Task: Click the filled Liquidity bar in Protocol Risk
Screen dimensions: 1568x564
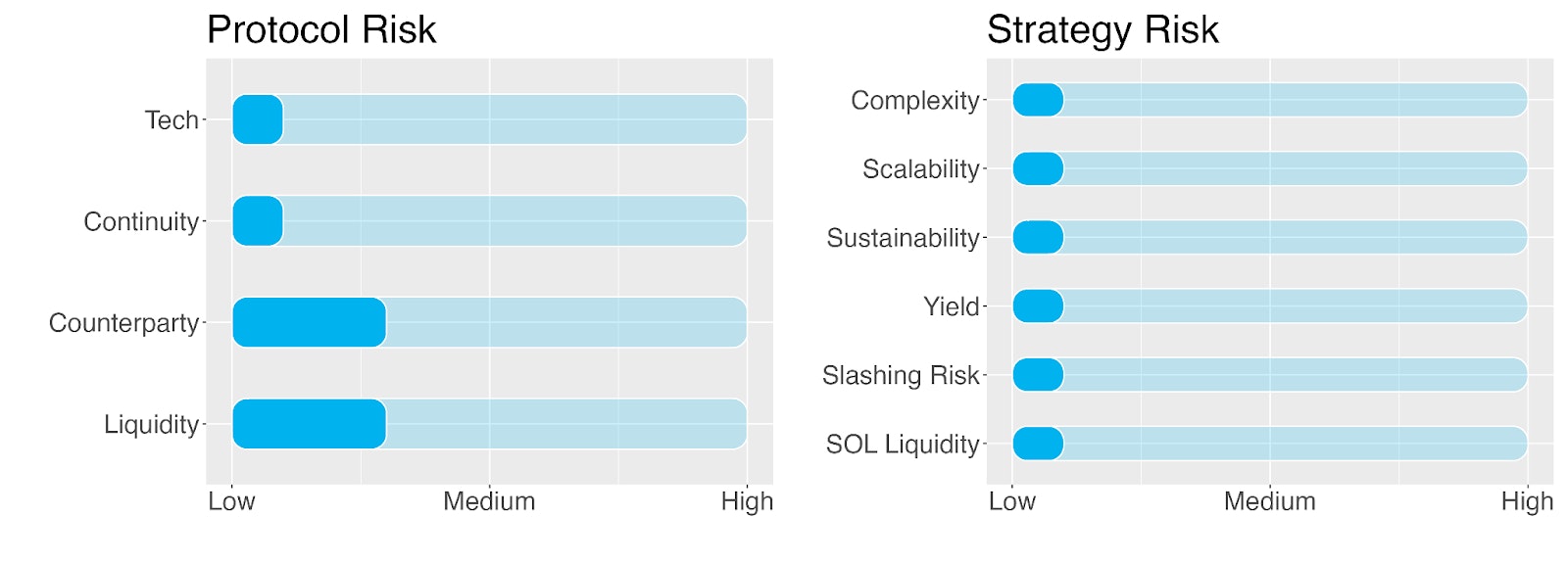Action: click(x=309, y=424)
